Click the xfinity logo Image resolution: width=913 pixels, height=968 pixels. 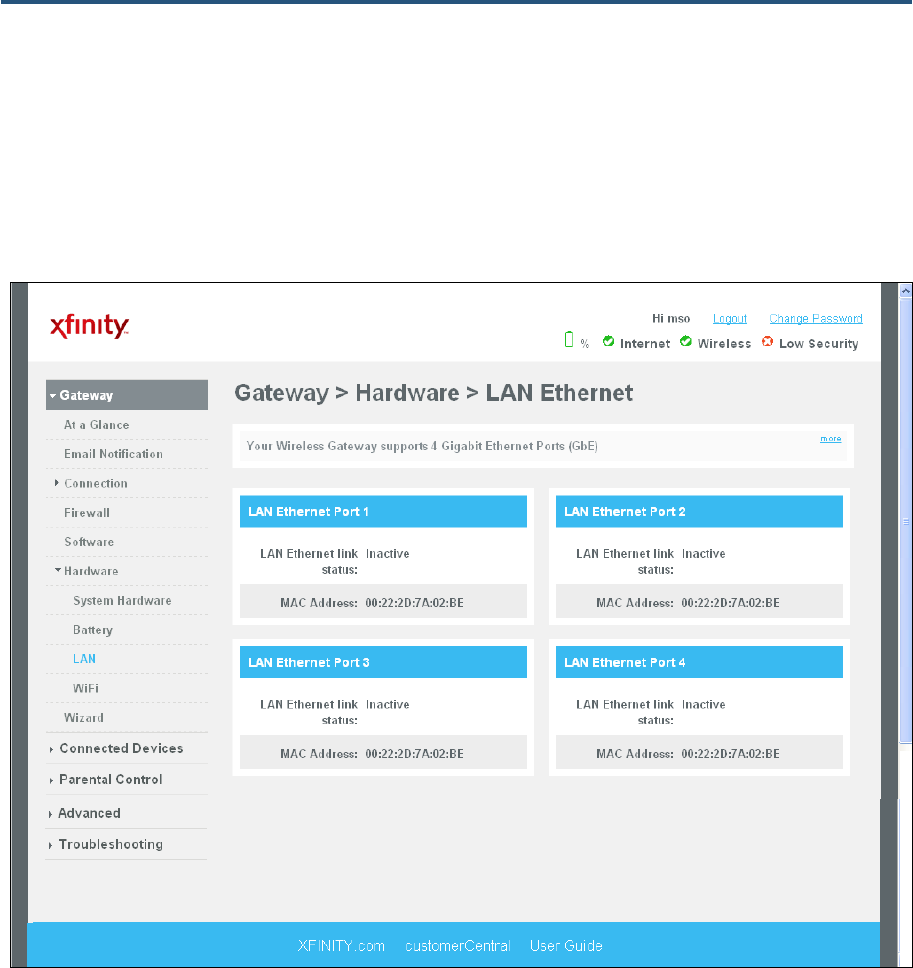click(x=90, y=326)
